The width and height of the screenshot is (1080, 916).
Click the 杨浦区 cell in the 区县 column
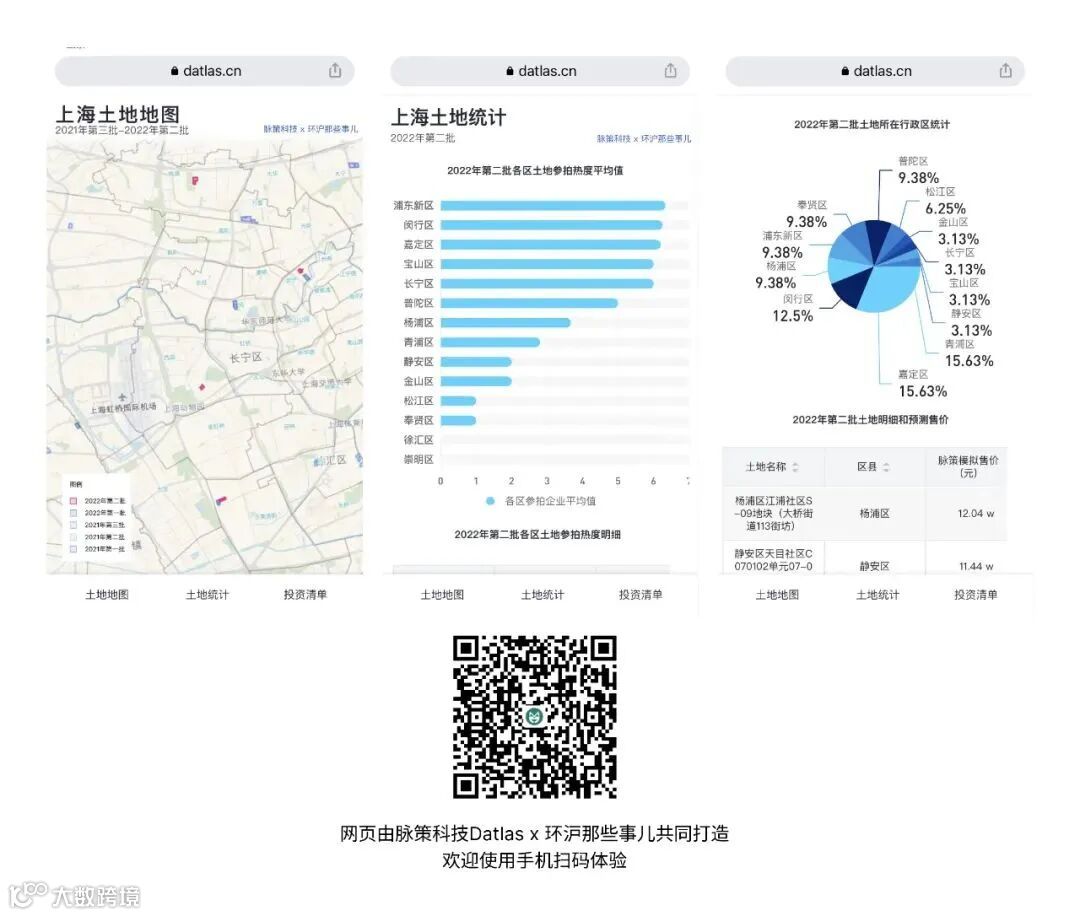[875, 513]
